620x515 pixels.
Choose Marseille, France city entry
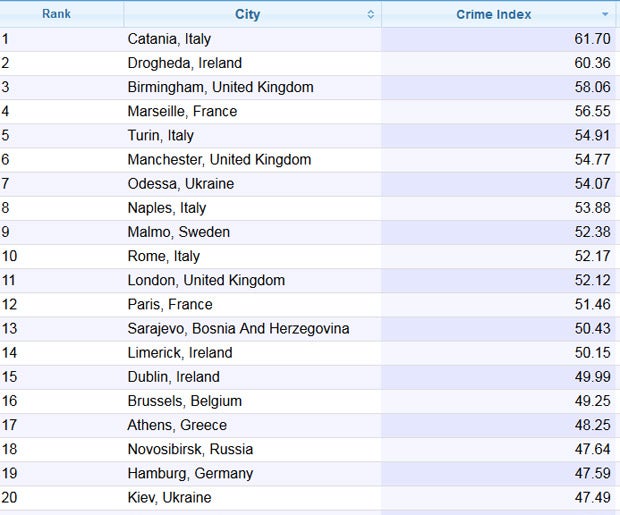182,111
